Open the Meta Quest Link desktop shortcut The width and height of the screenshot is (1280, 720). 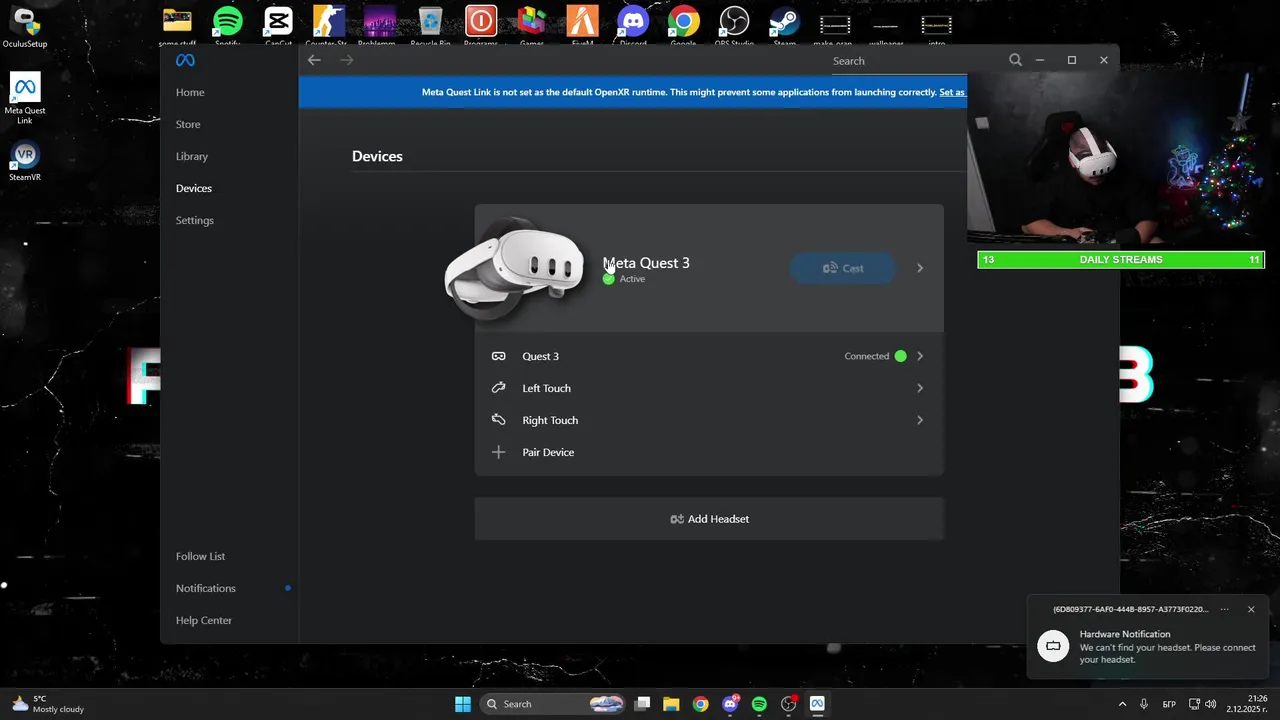pyautogui.click(x=25, y=98)
